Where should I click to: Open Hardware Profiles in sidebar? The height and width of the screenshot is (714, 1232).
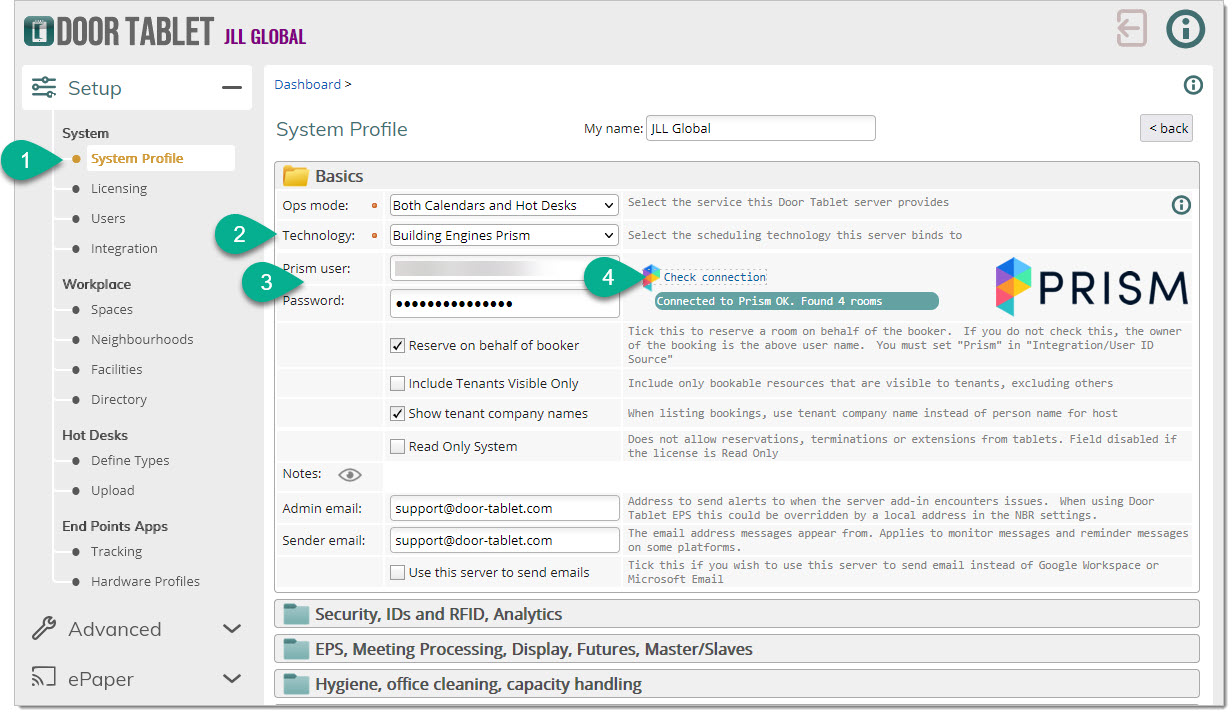click(x=145, y=582)
